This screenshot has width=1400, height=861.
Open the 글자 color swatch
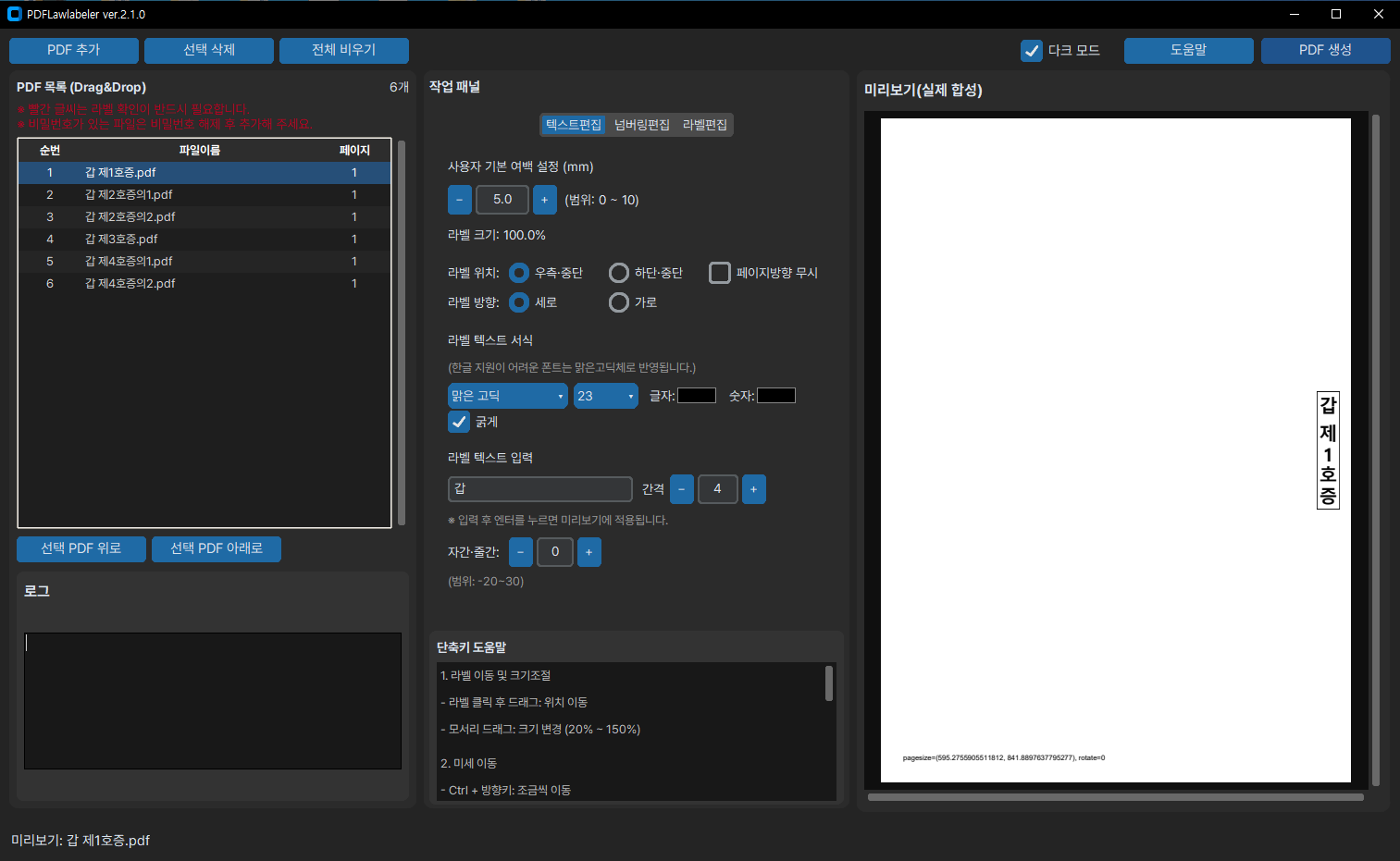[697, 396]
